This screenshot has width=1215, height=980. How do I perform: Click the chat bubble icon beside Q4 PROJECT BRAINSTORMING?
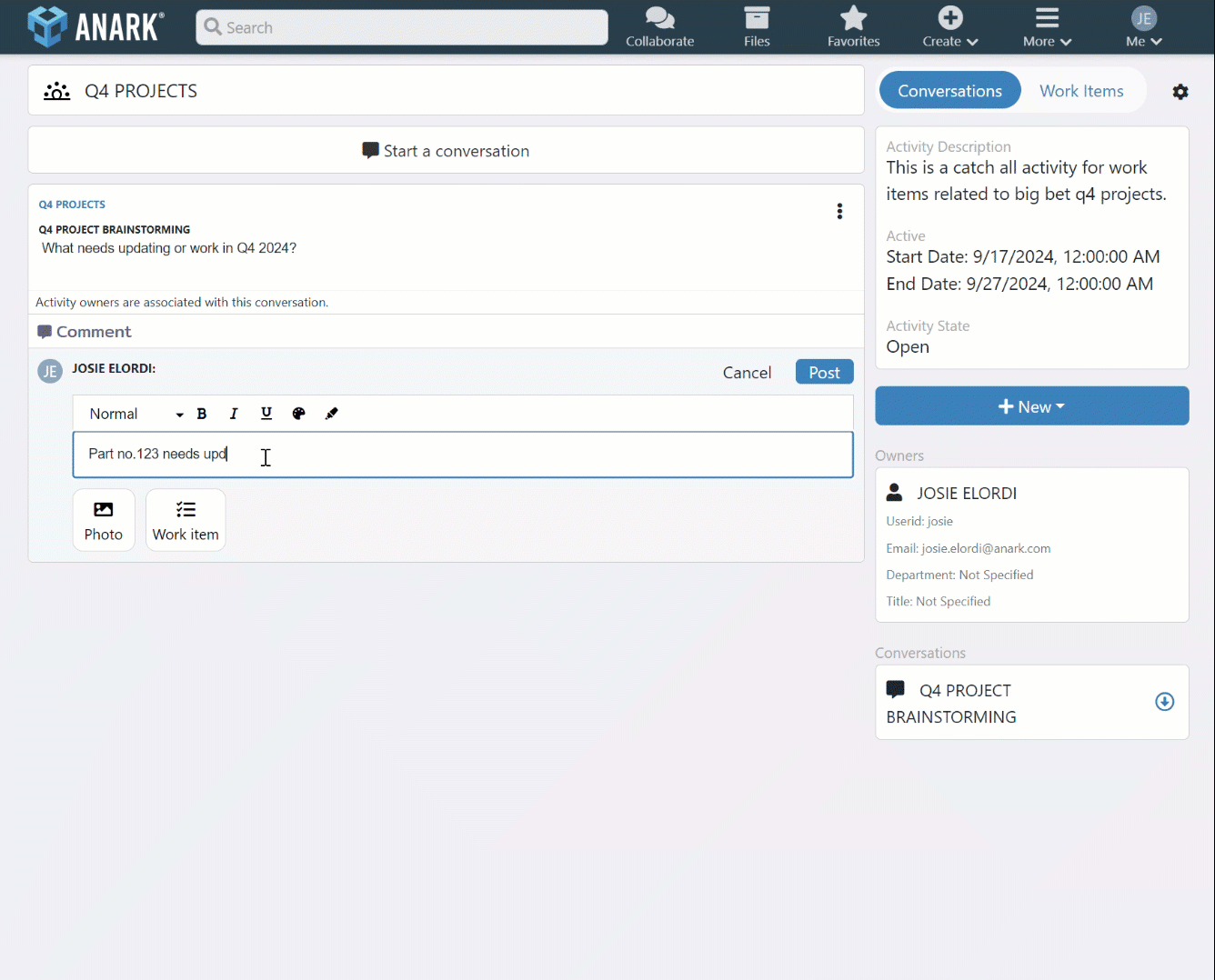pyautogui.click(x=896, y=689)
